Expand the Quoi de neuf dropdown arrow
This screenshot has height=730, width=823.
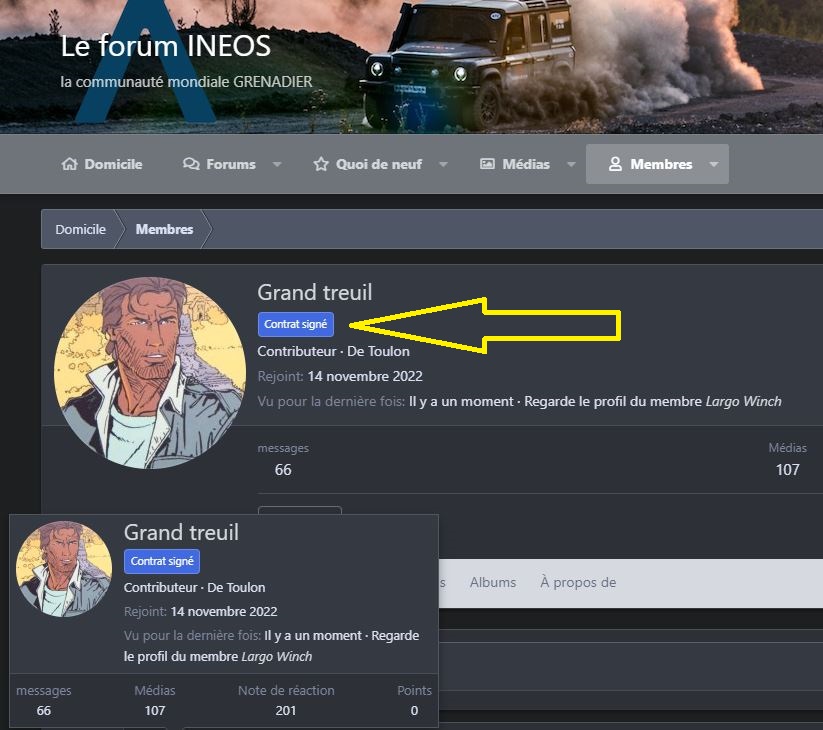pos(444,164)
